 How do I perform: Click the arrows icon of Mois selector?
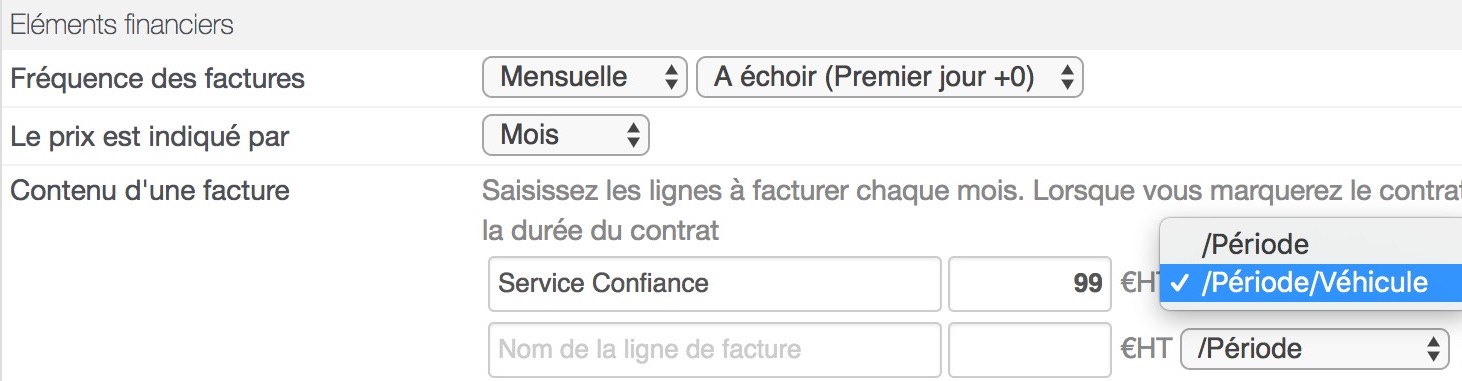click(632, 136)
